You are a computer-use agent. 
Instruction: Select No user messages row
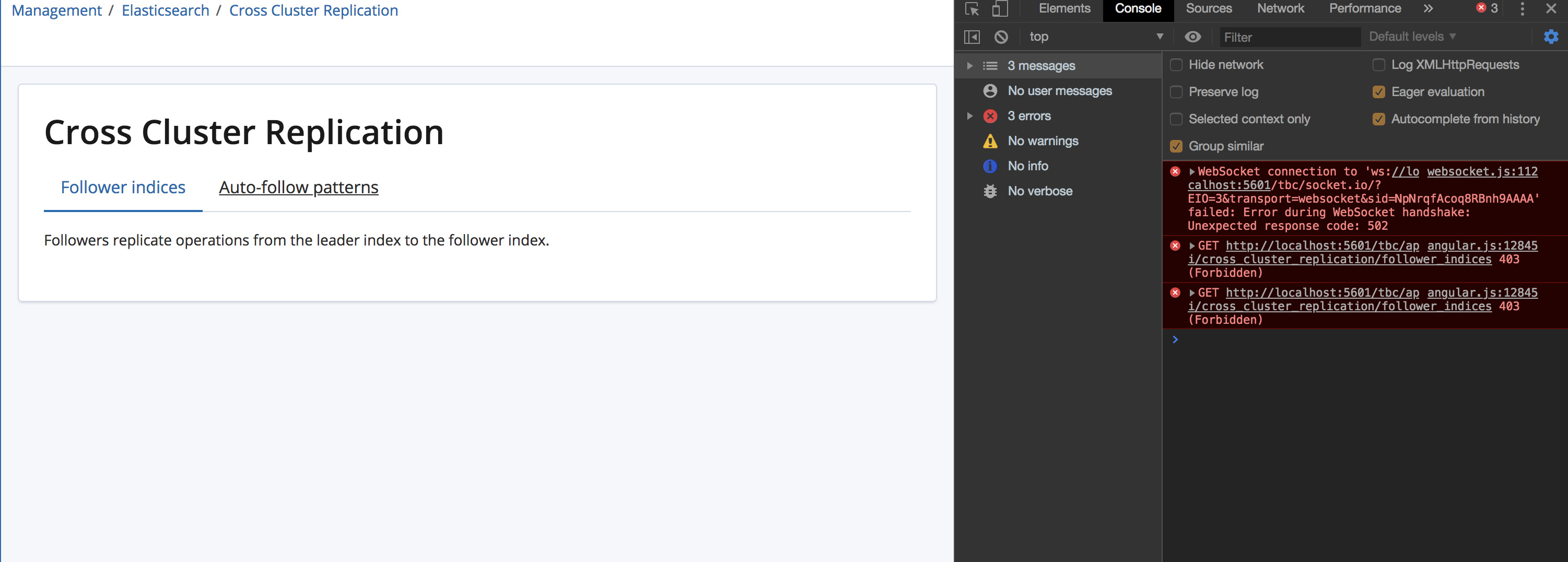click(1058, 91)
